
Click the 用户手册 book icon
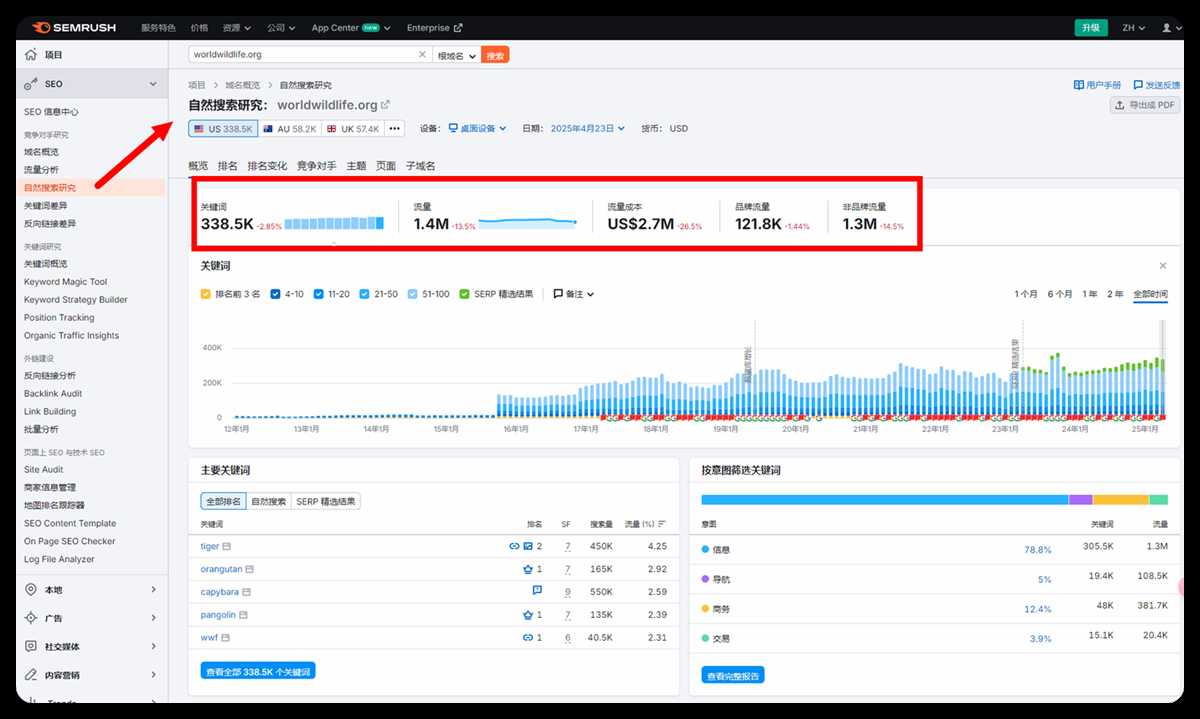(x=1079, y=85)
